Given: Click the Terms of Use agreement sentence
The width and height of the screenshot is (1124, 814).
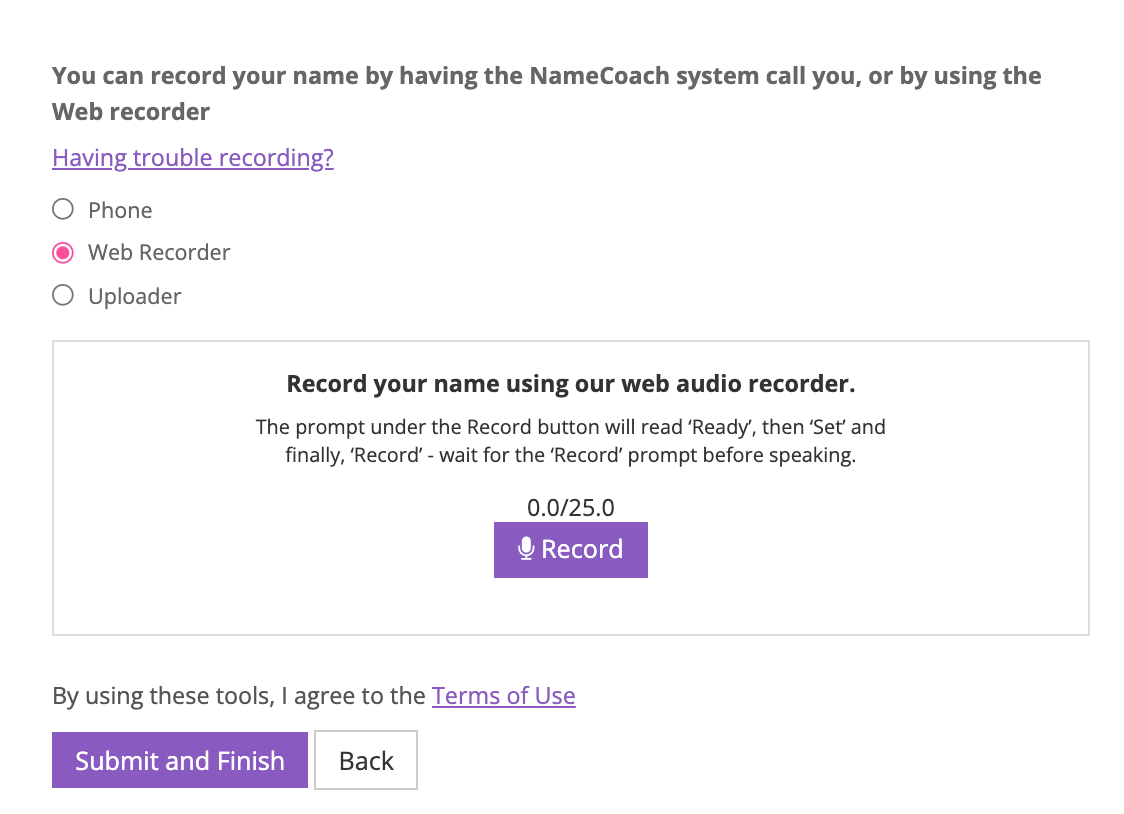Looking at the screenshot, I should (238, 695).
